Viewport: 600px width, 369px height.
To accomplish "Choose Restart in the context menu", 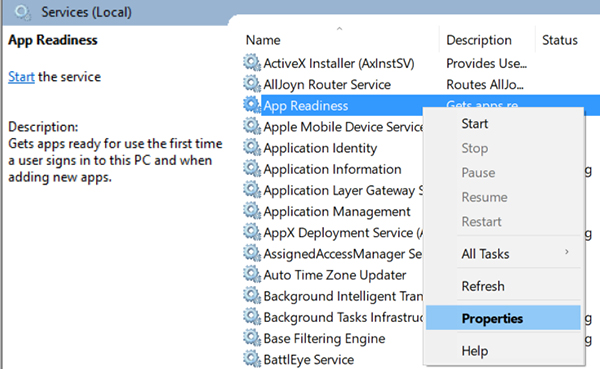I will 503,222.
